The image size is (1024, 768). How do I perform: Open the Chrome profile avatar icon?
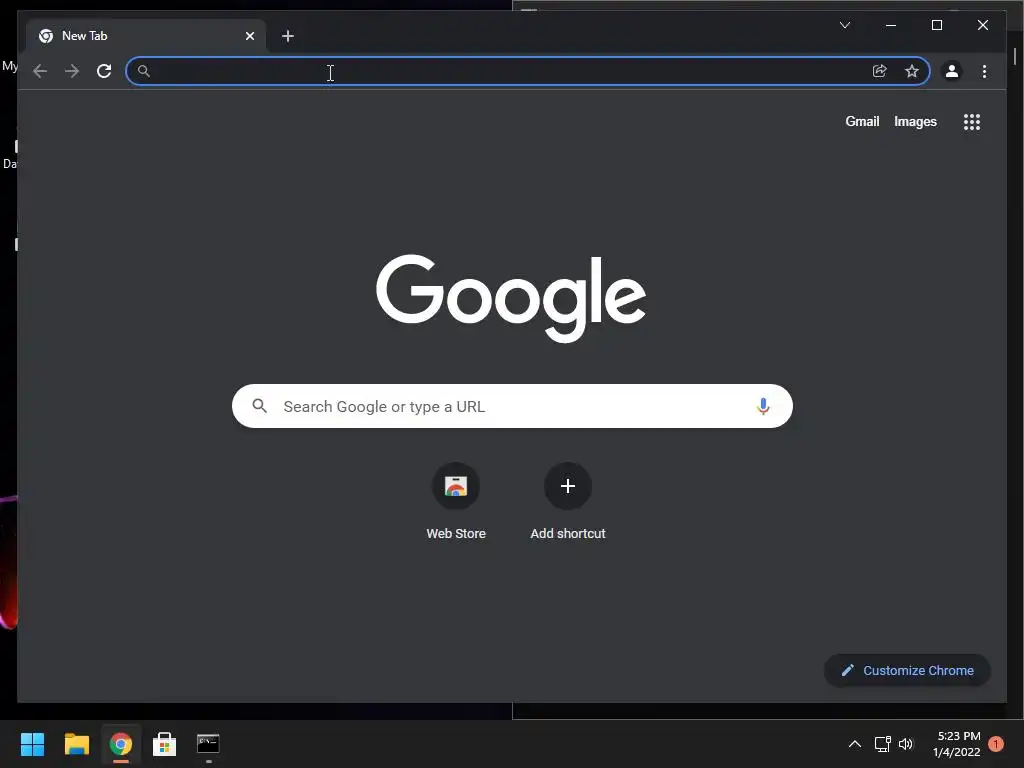coord(952,71)
